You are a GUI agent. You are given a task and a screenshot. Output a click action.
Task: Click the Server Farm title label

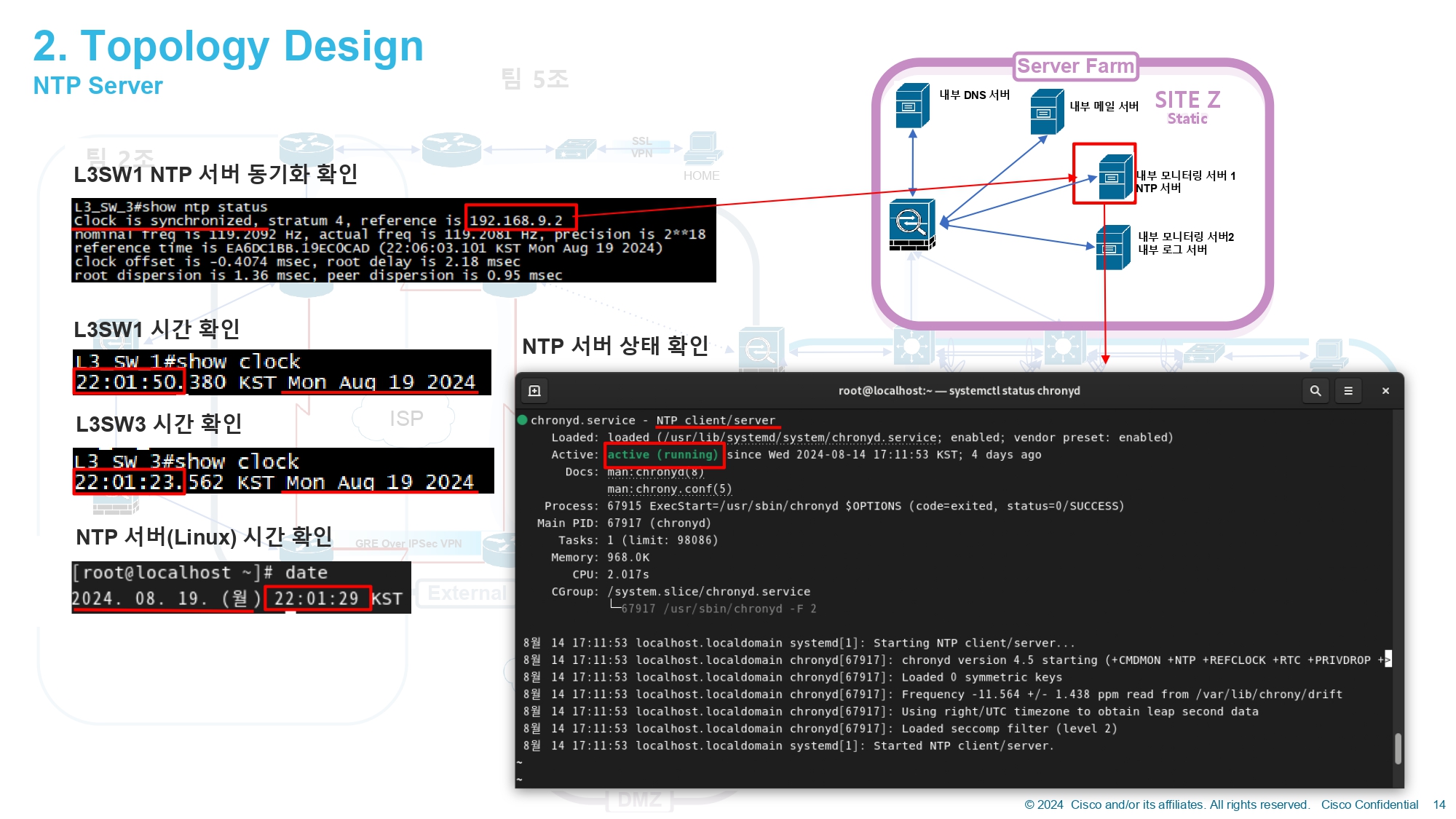(x=1075, y=66)
